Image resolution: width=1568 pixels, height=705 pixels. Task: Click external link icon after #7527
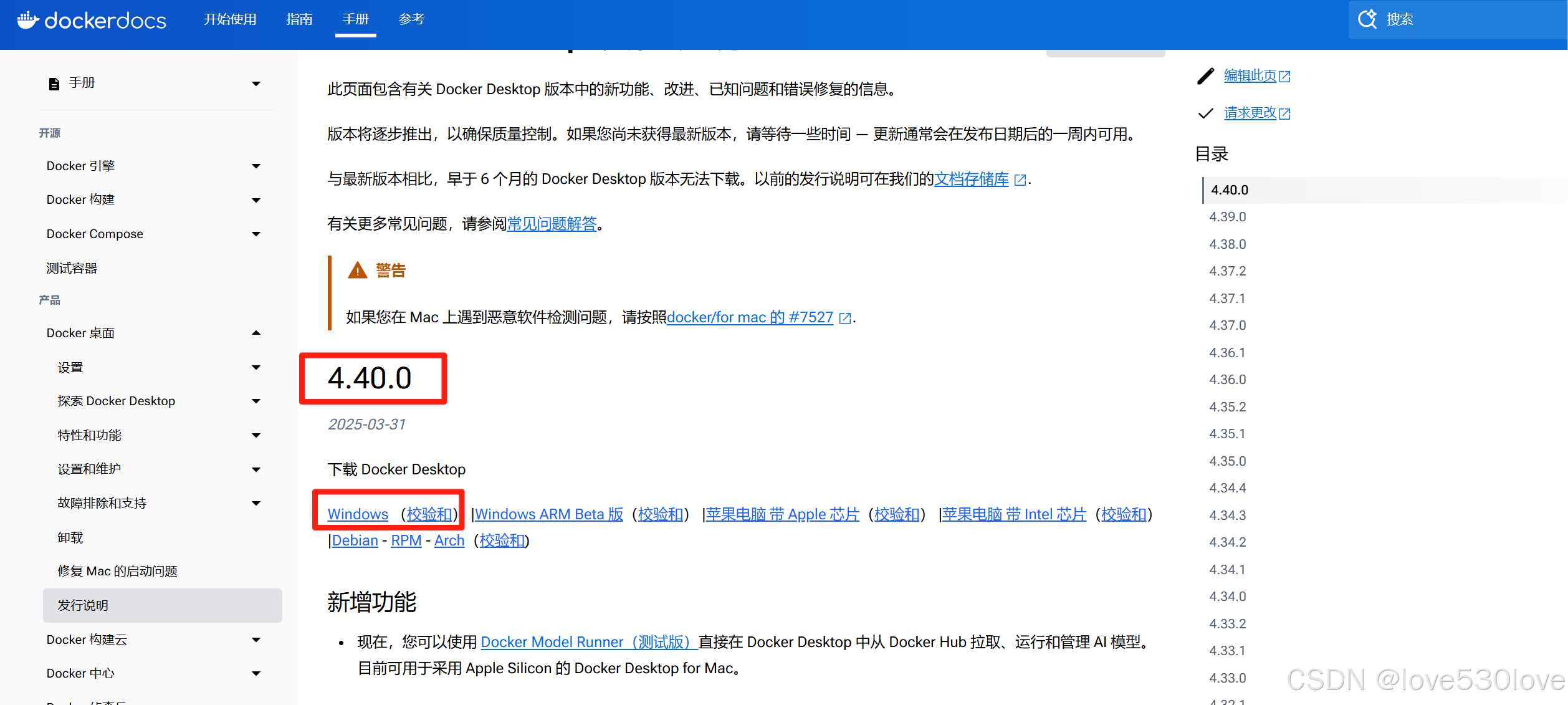click(x=845, y=319)
